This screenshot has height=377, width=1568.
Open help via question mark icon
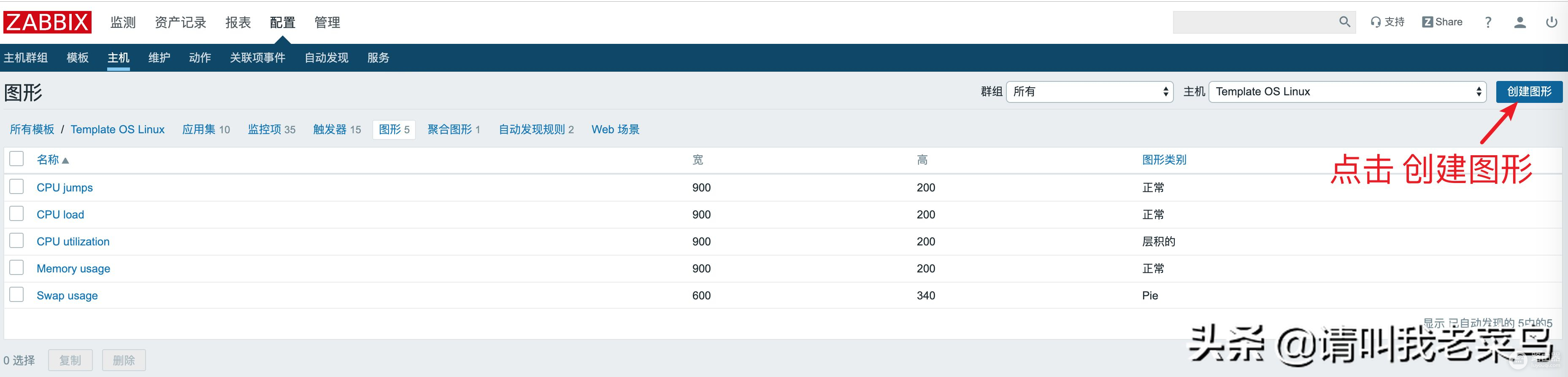[1488, 22]
